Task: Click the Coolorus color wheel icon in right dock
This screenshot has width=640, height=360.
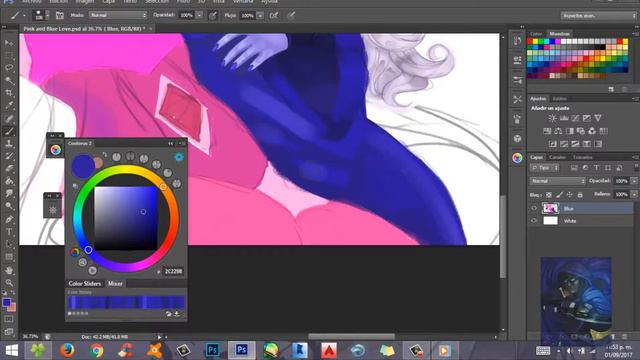Action: tap(517, 158)
